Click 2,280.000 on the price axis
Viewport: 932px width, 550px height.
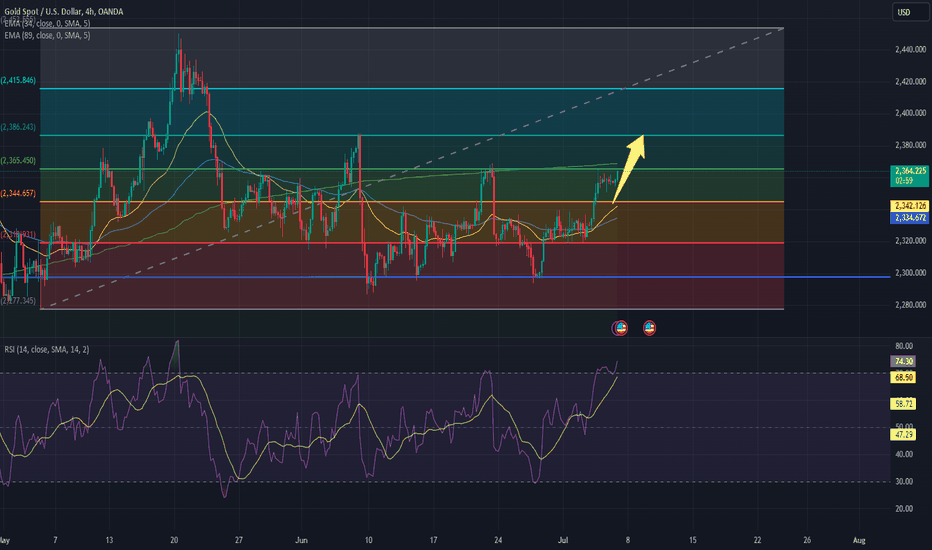pos(910,305)
